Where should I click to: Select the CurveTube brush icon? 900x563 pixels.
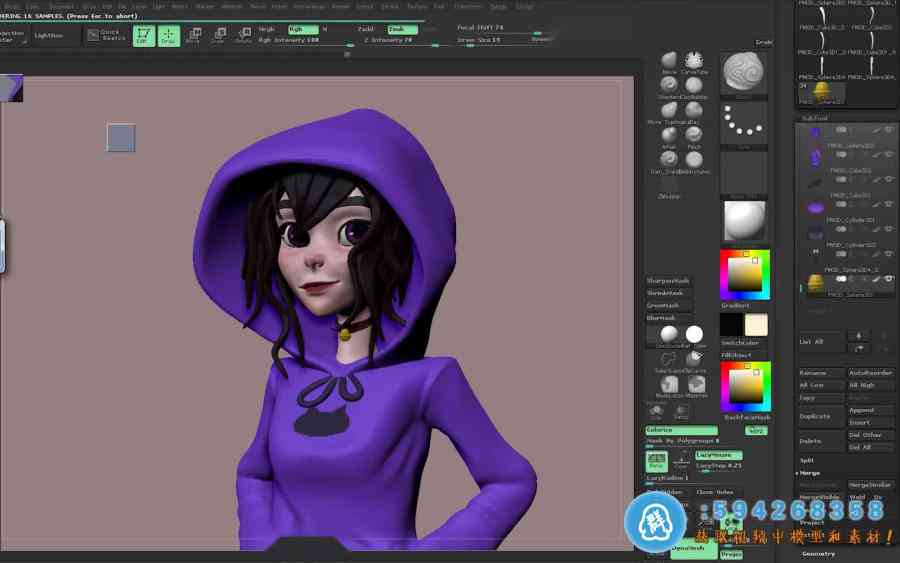(694, 60)
